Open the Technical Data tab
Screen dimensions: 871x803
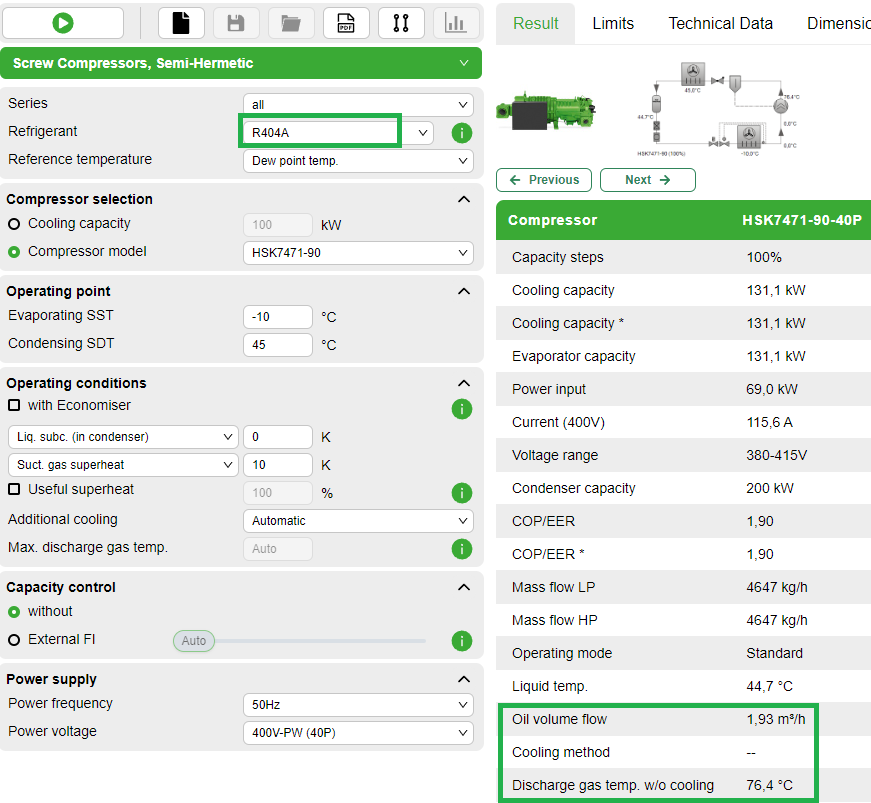(x=720, y=23)
